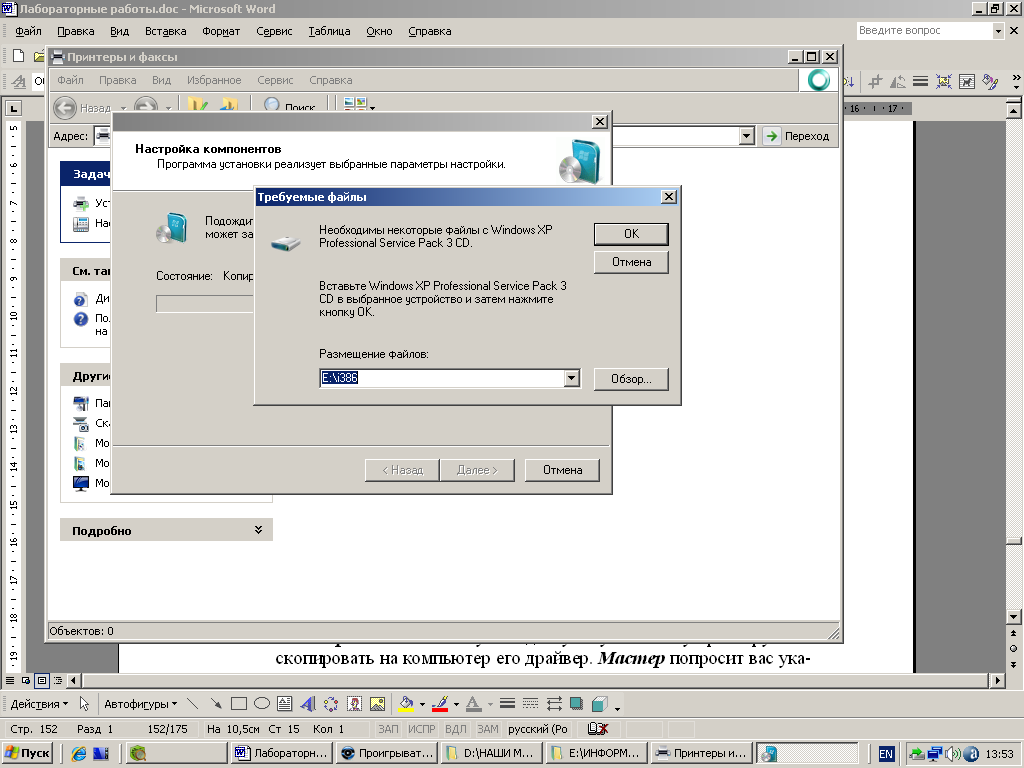Open arrow style options

pyautogui.click(x=554, y=704)
